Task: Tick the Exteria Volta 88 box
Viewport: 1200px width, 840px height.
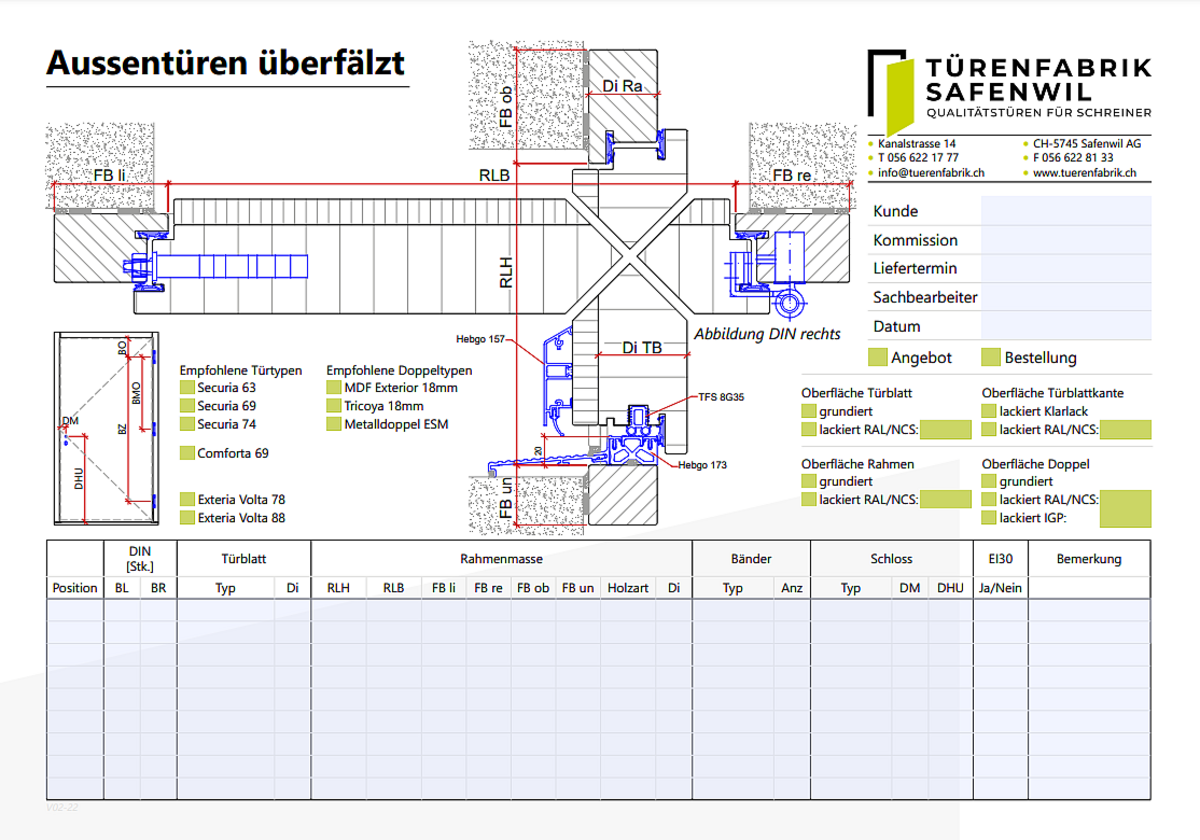Action: tap(187, 517)
